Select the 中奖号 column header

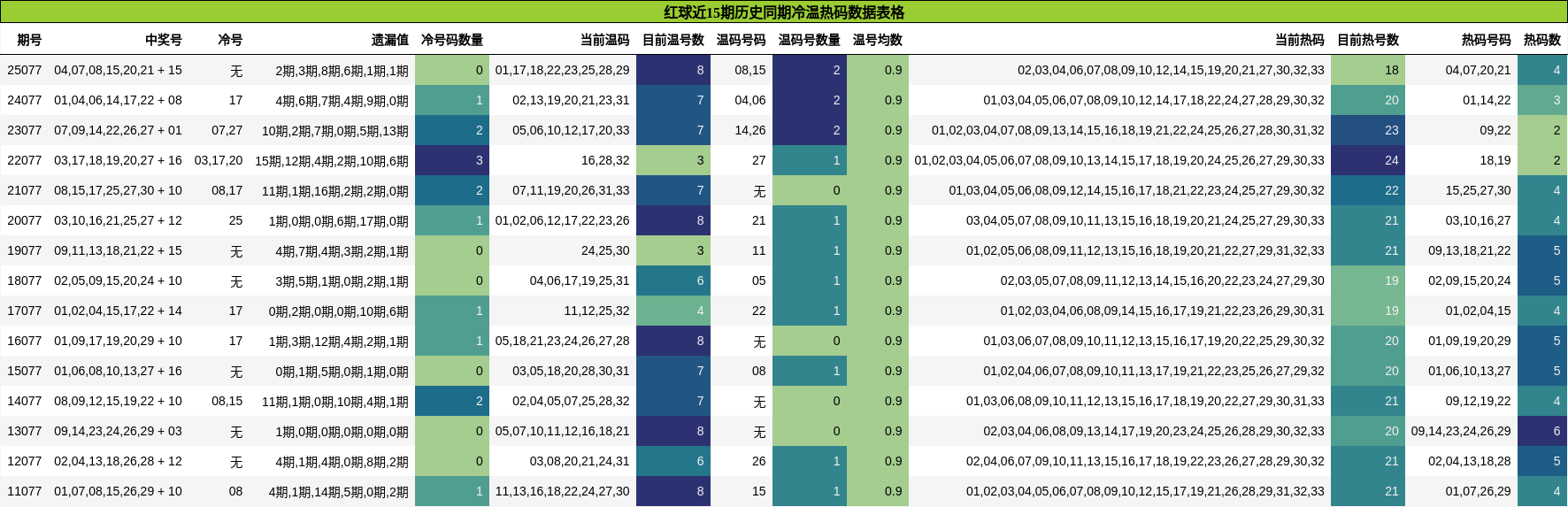[x=164, y=40]
